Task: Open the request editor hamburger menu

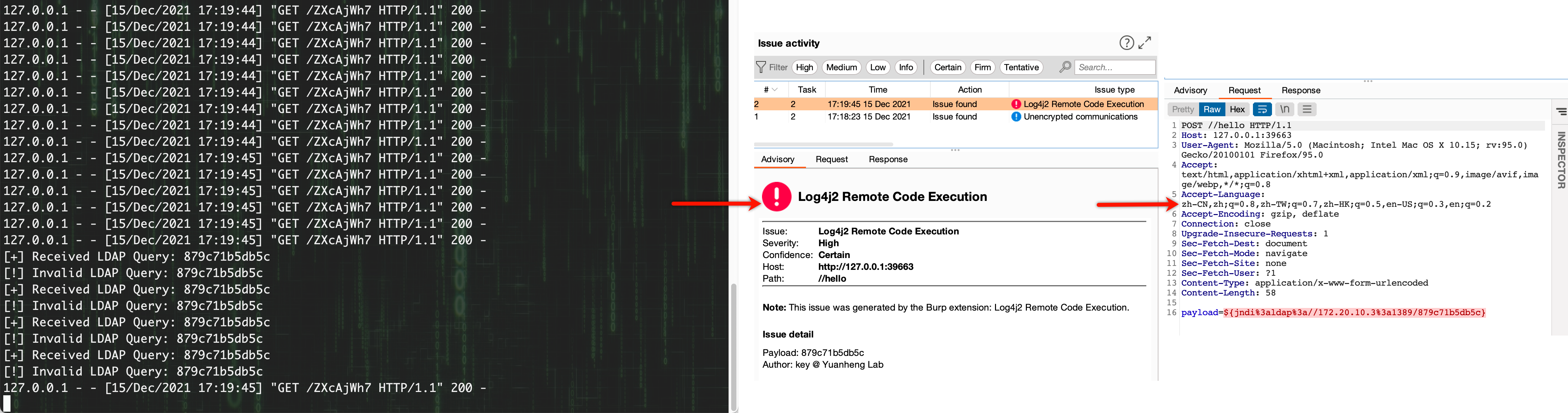Action: (x=1307, y=109)
